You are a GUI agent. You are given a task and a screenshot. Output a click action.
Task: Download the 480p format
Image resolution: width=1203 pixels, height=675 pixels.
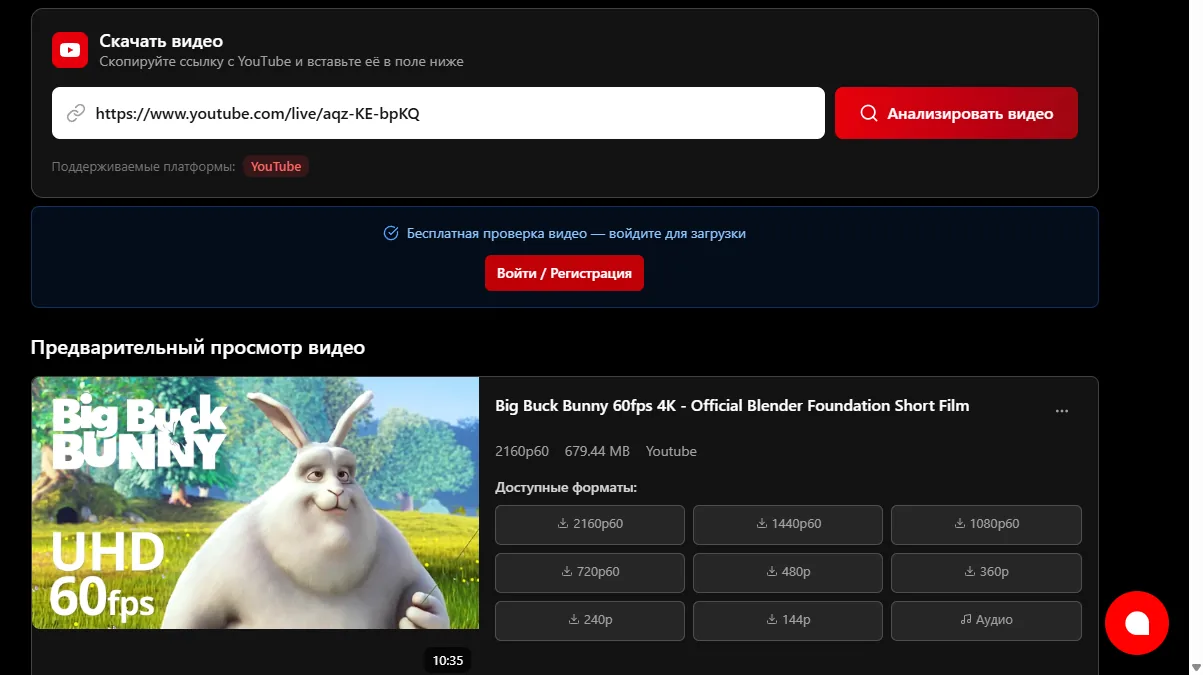[788, 572]
